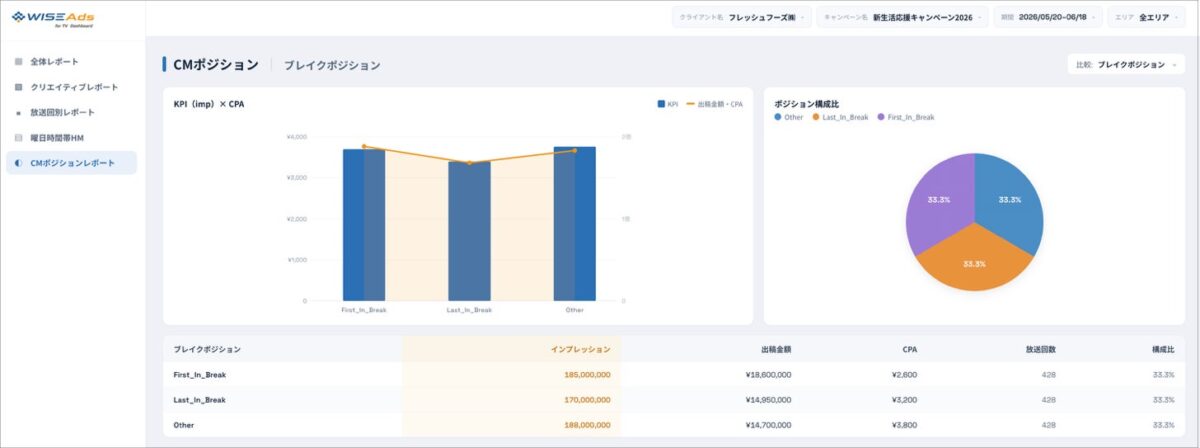Toggle the 出稿金額・CPA line legend
This screenshot has width=1200, height=448.
click(x=714, y=104)
